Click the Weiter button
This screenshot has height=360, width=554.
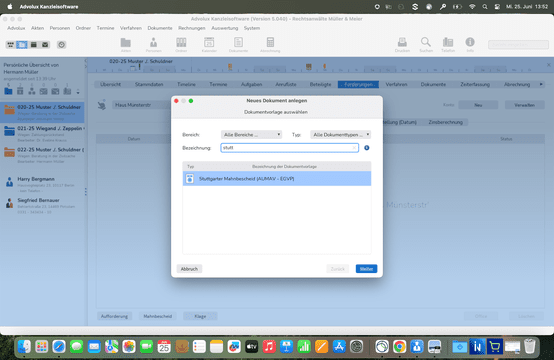(366, 269)
